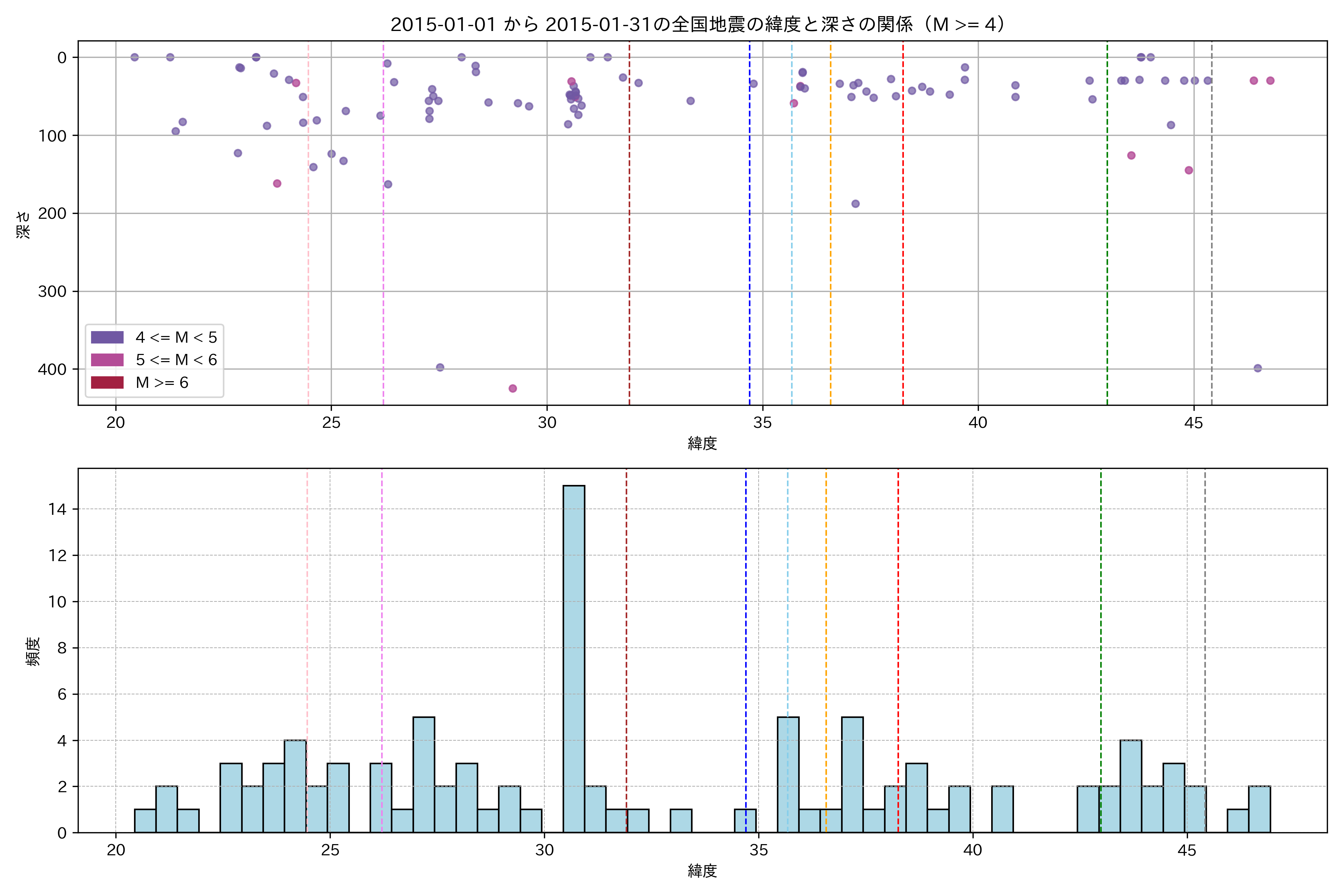Click the rightmost histogram bar near latitude 47

click(1259, 809)
